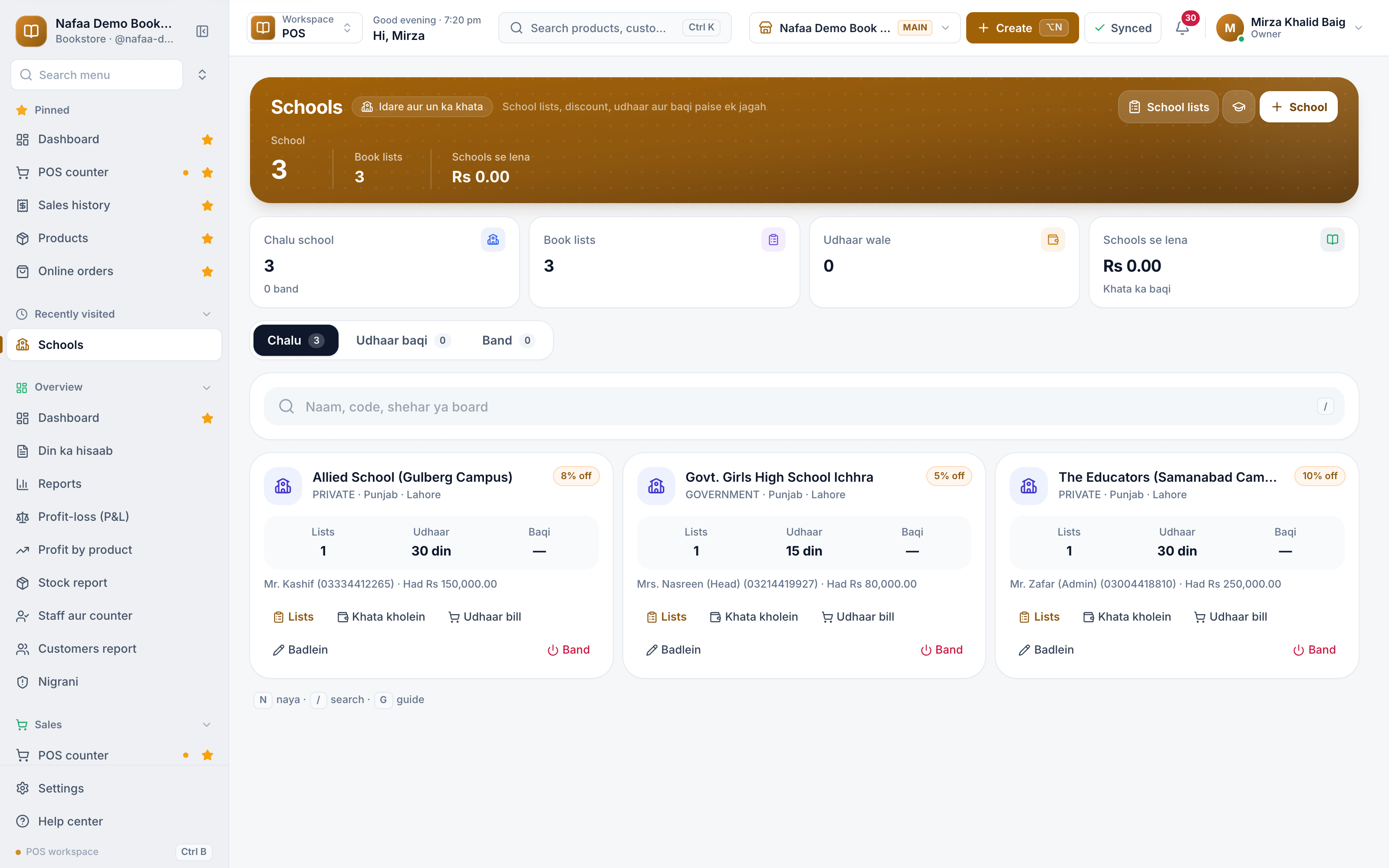
Task: Click Udhaar bill for The Educators
Action: point(1231,617)
